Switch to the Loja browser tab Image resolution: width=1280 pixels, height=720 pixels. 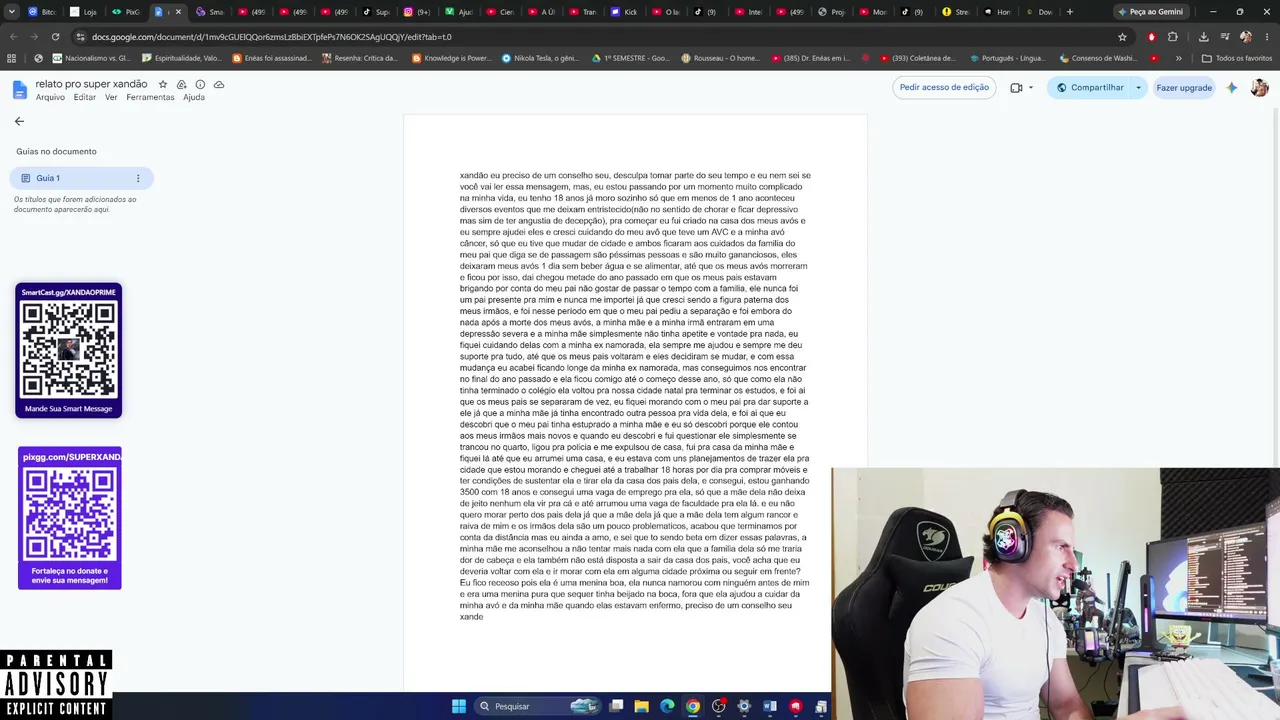point(83,12)
